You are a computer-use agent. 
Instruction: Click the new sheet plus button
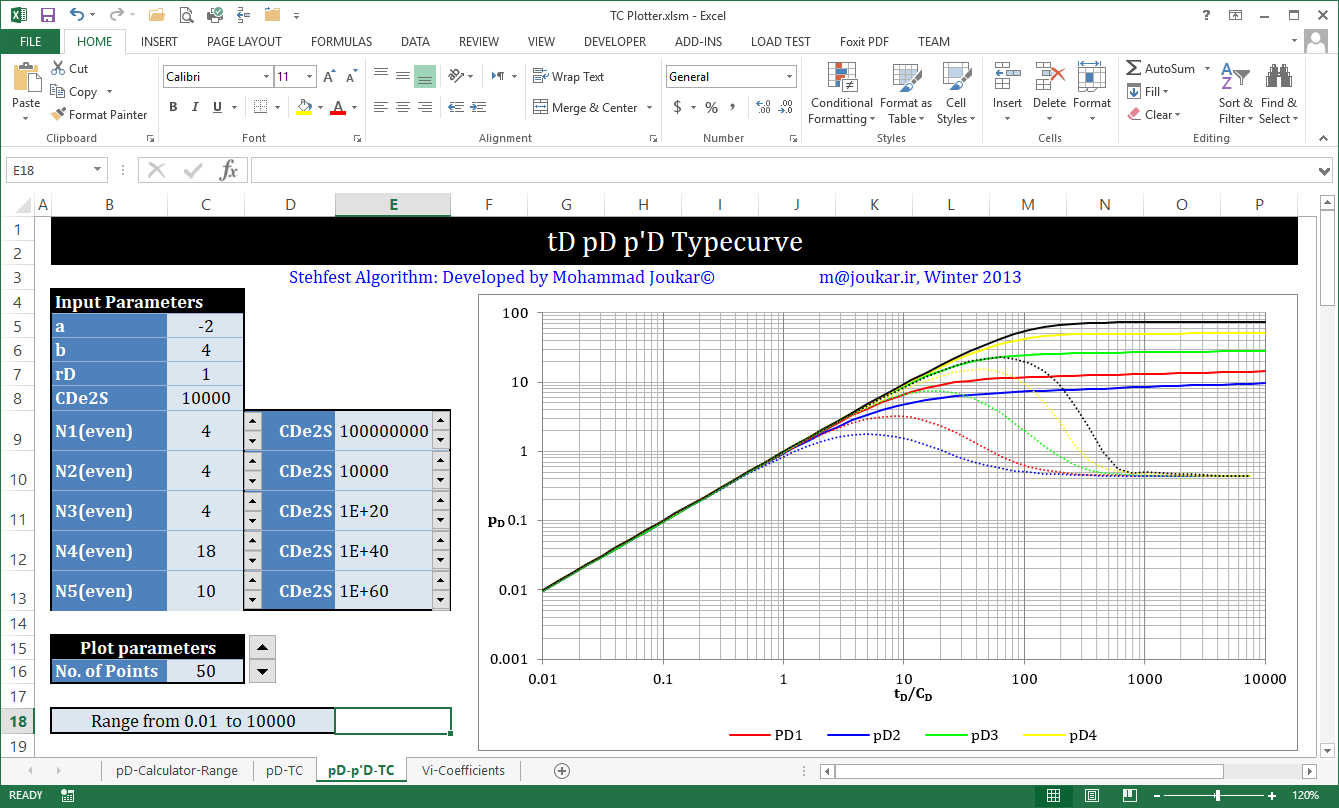pyautogui.click(x=562, y=770)
